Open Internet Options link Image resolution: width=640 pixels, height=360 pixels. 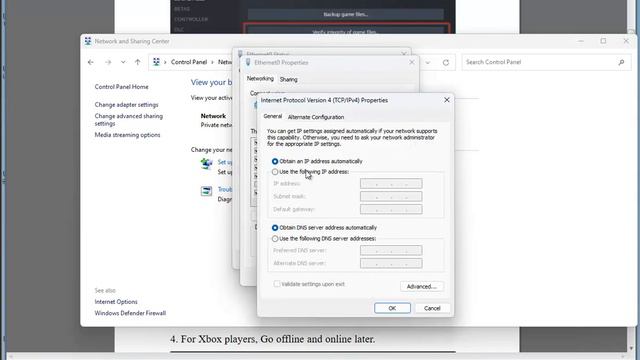116,302
